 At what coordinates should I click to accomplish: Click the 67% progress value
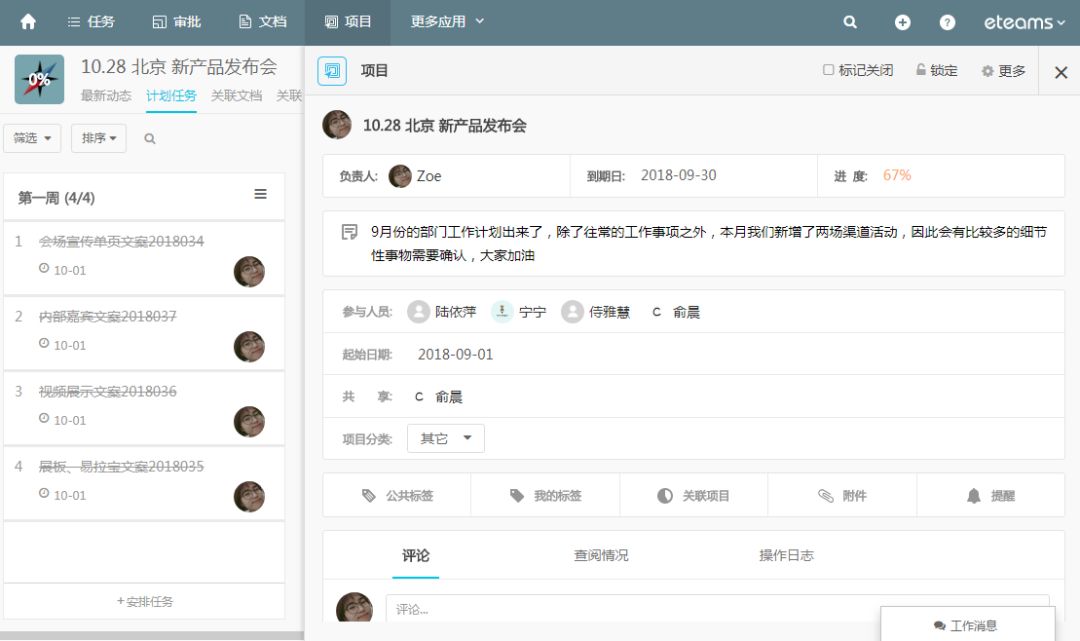coord(897,176)
